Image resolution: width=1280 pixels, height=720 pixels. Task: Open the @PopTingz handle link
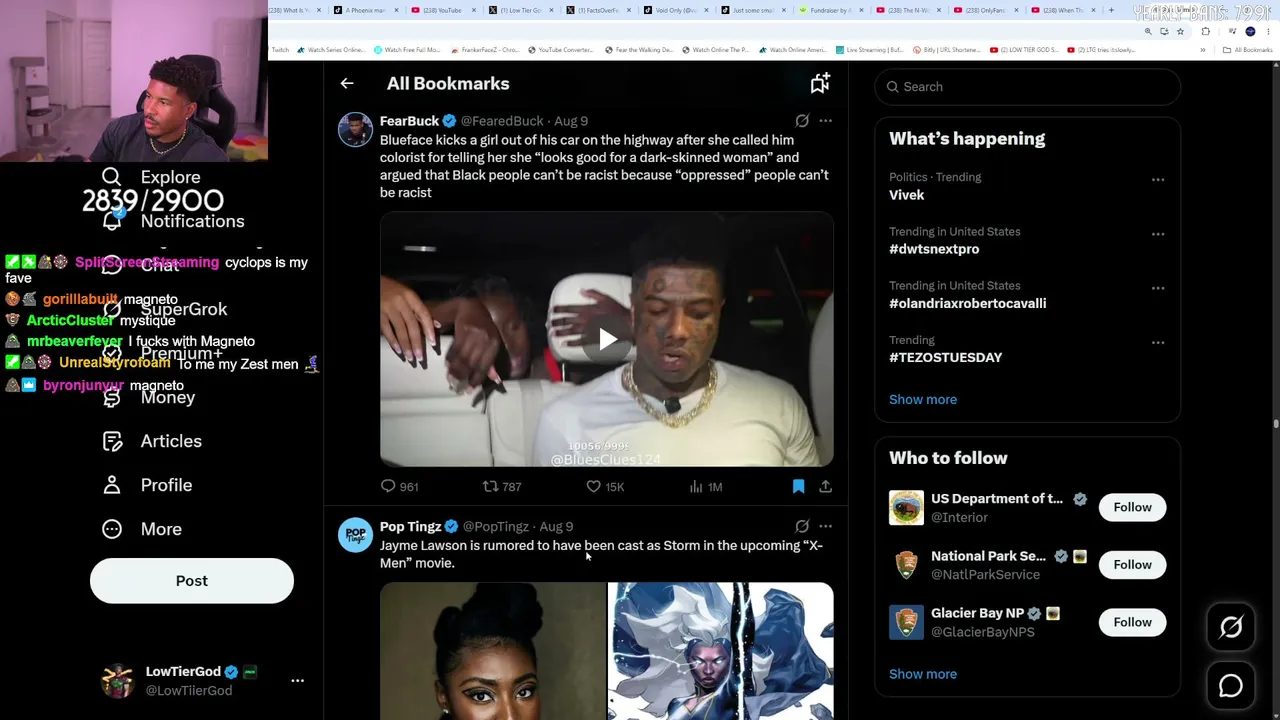point(496,526)
